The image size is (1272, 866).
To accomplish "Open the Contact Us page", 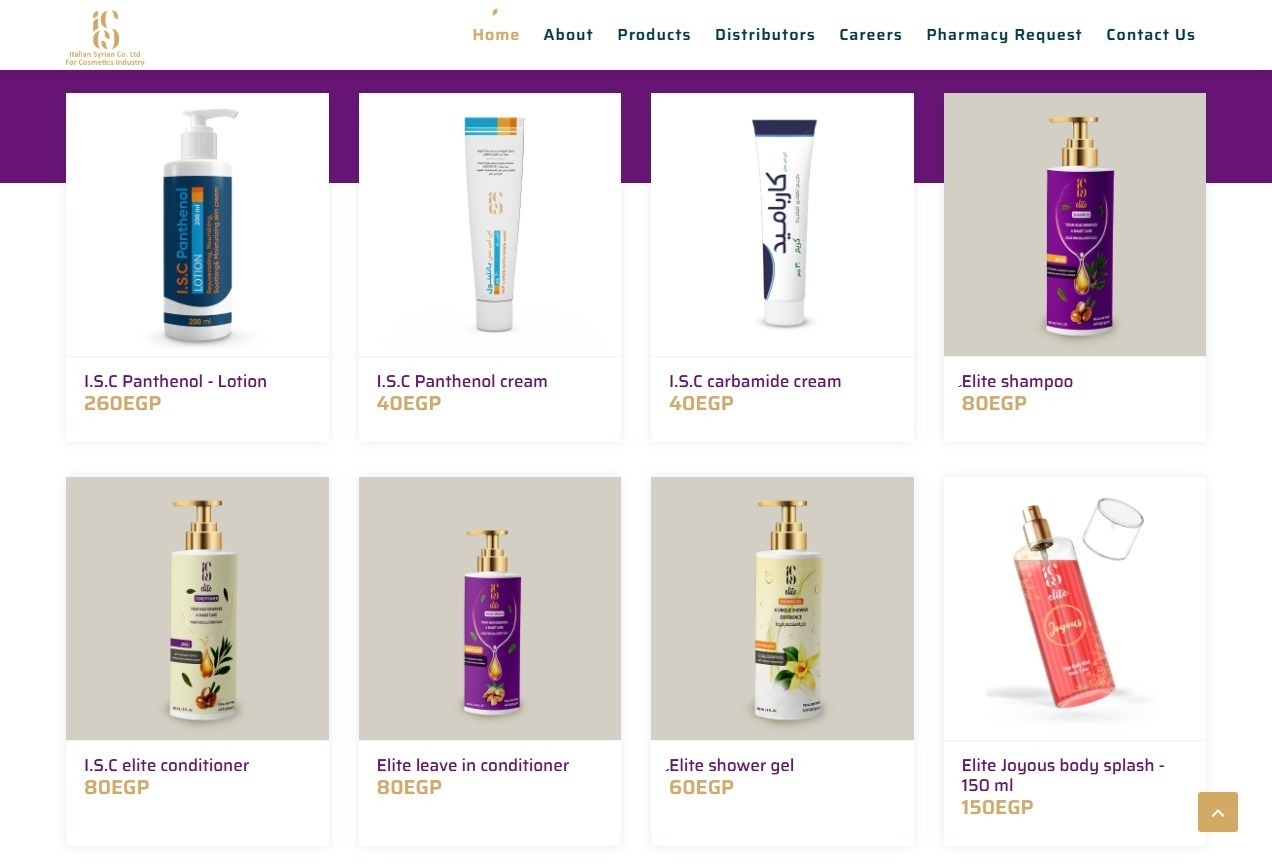I will coord(1150,35).
